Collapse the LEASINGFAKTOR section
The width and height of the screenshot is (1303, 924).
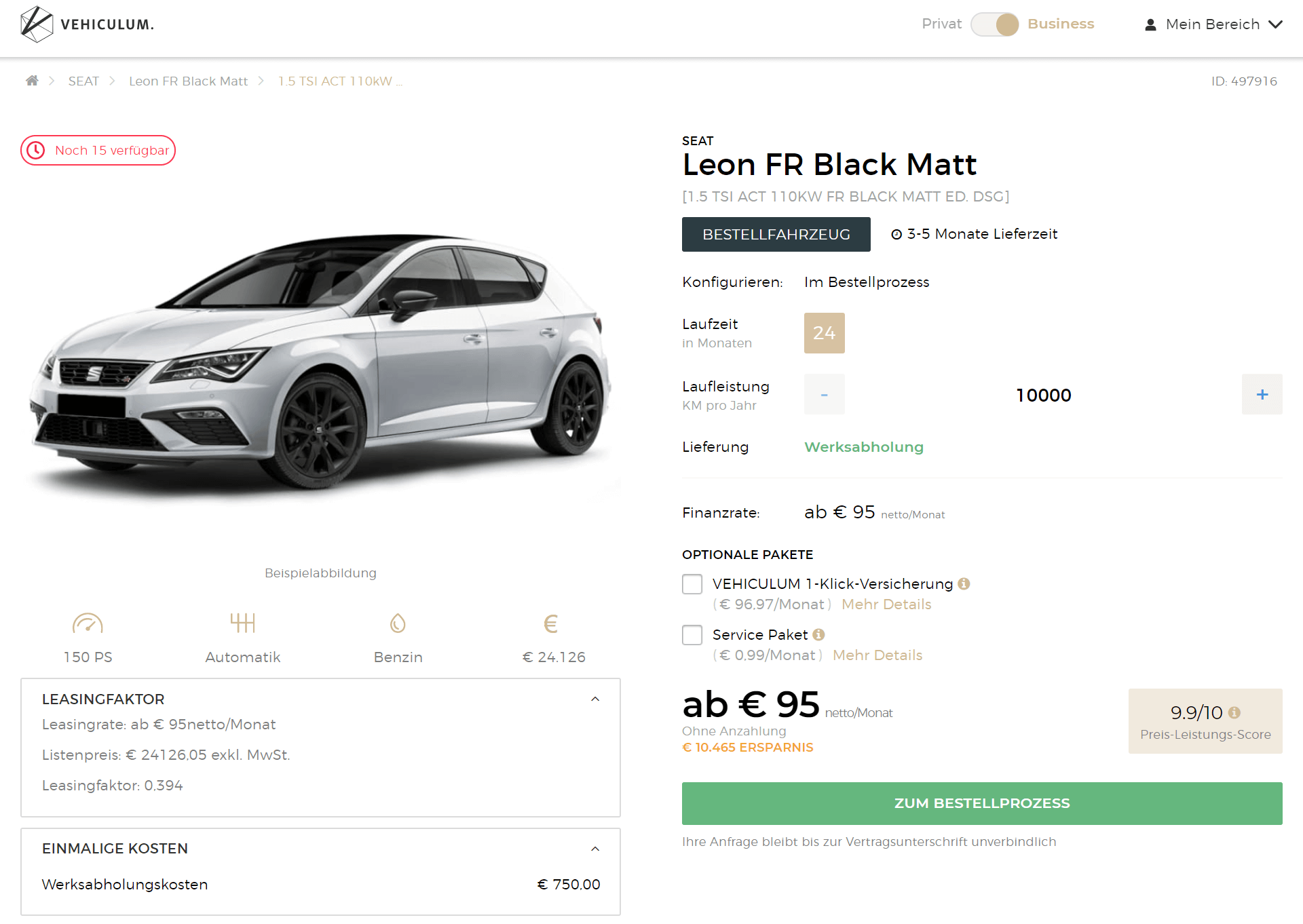[x=595, y=699]
